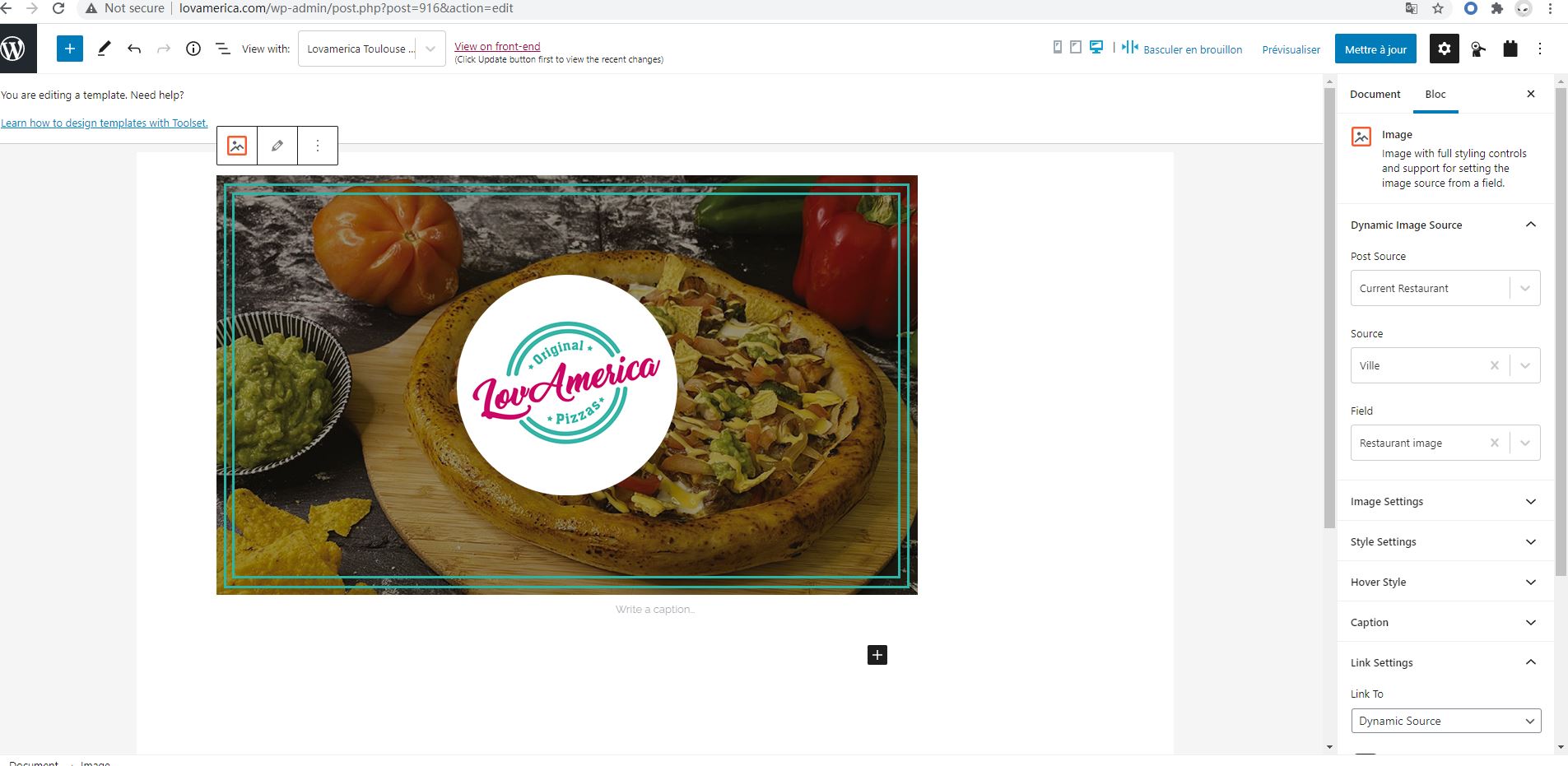Viewport: 1568px width, 766px height.
Task: Select the Bloc tab
Action: click(1435, 94)
